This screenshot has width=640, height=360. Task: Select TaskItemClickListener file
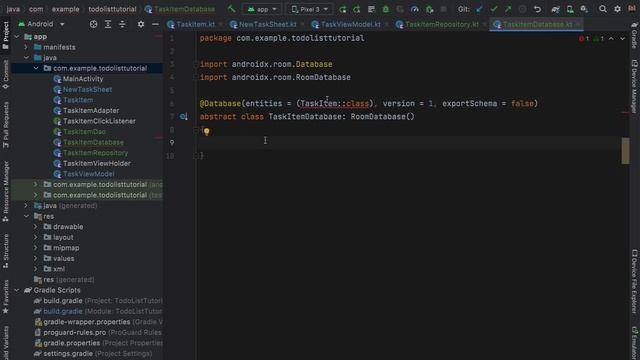point(99,121)
